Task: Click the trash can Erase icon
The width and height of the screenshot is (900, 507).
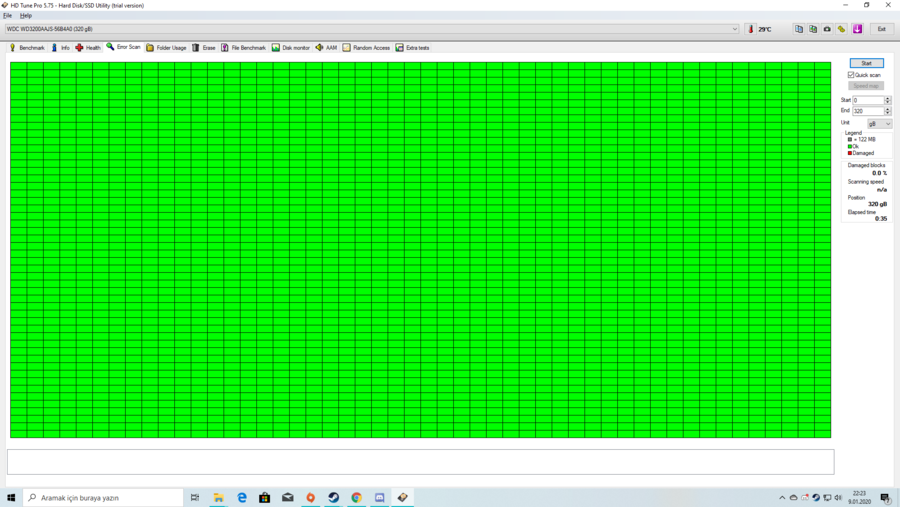Action: click(196, 48)
